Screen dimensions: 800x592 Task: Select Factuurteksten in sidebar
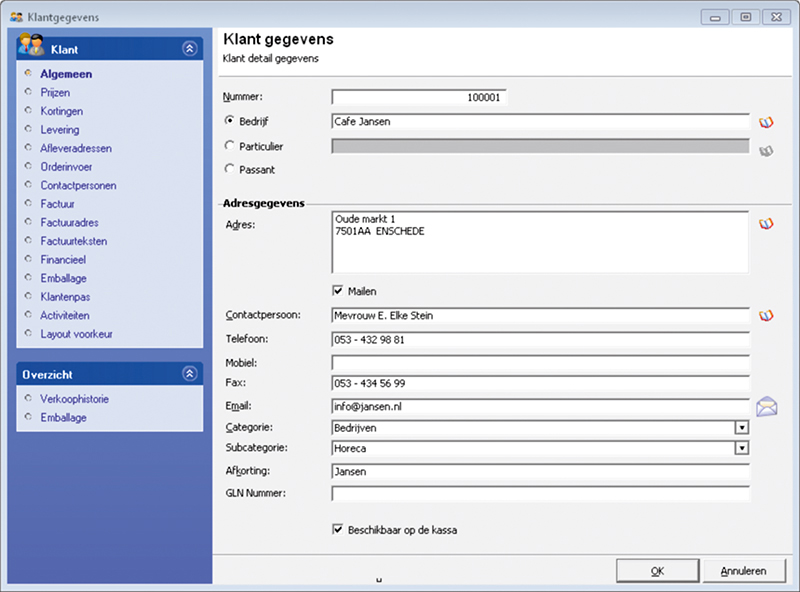coord(74,241)
